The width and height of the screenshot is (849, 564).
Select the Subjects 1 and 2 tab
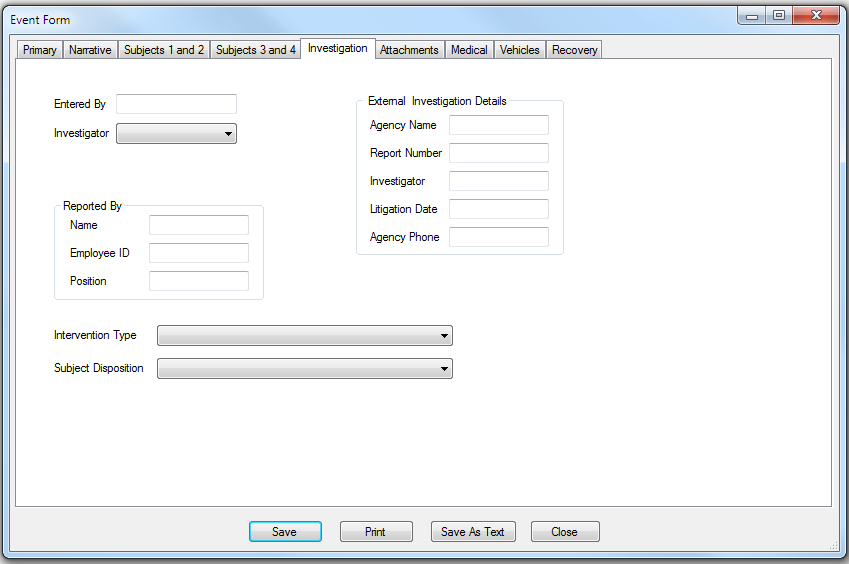pos(164,50)
